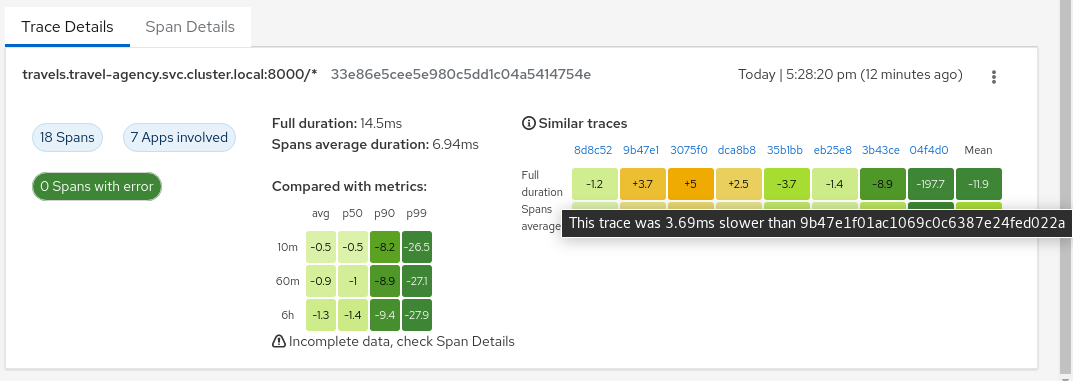This screenshot has width=1073, height=381.
Task: Click the Today 5:28:20 pm timestamp
Action: 850,75
